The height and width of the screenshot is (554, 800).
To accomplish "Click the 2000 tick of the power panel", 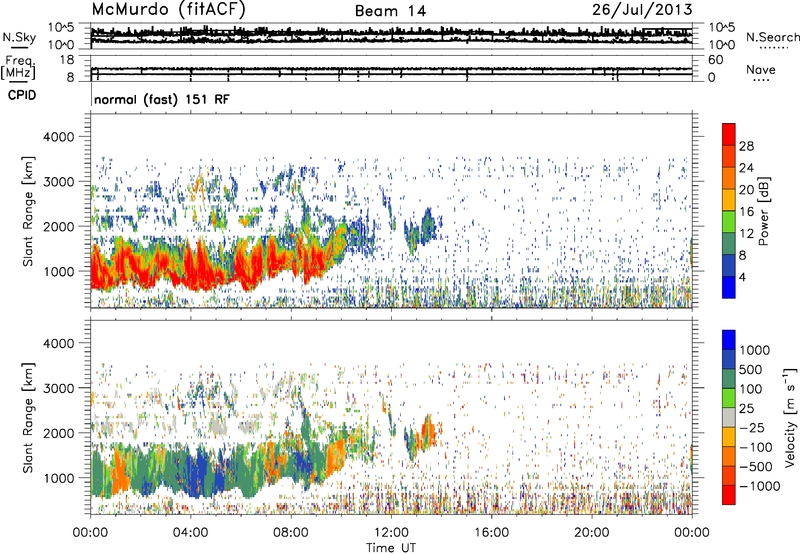I will (x=58, y=226).
